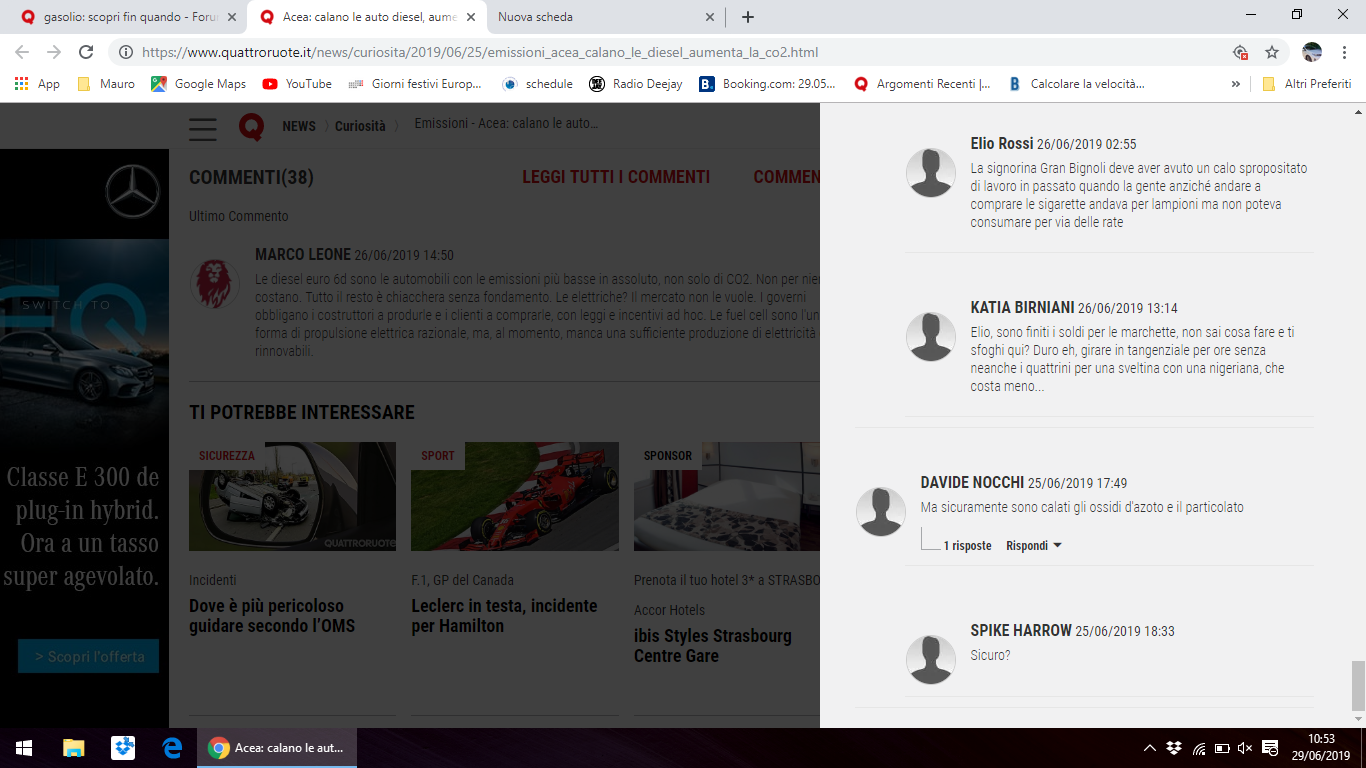The image size is (1366, 768).
Task: Open the hamburger menu on Quattroruote header
Action: [x=203, y=127]
